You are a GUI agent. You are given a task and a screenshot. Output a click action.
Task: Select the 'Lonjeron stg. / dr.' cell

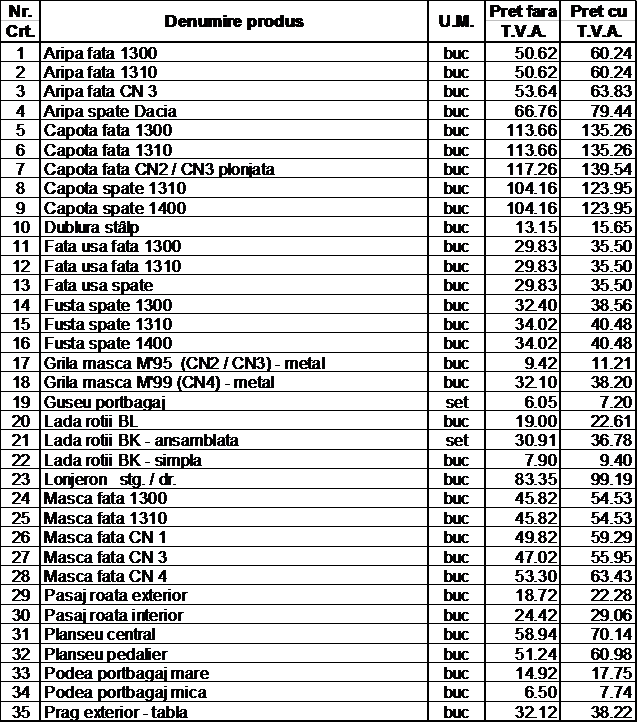point(234,479)
